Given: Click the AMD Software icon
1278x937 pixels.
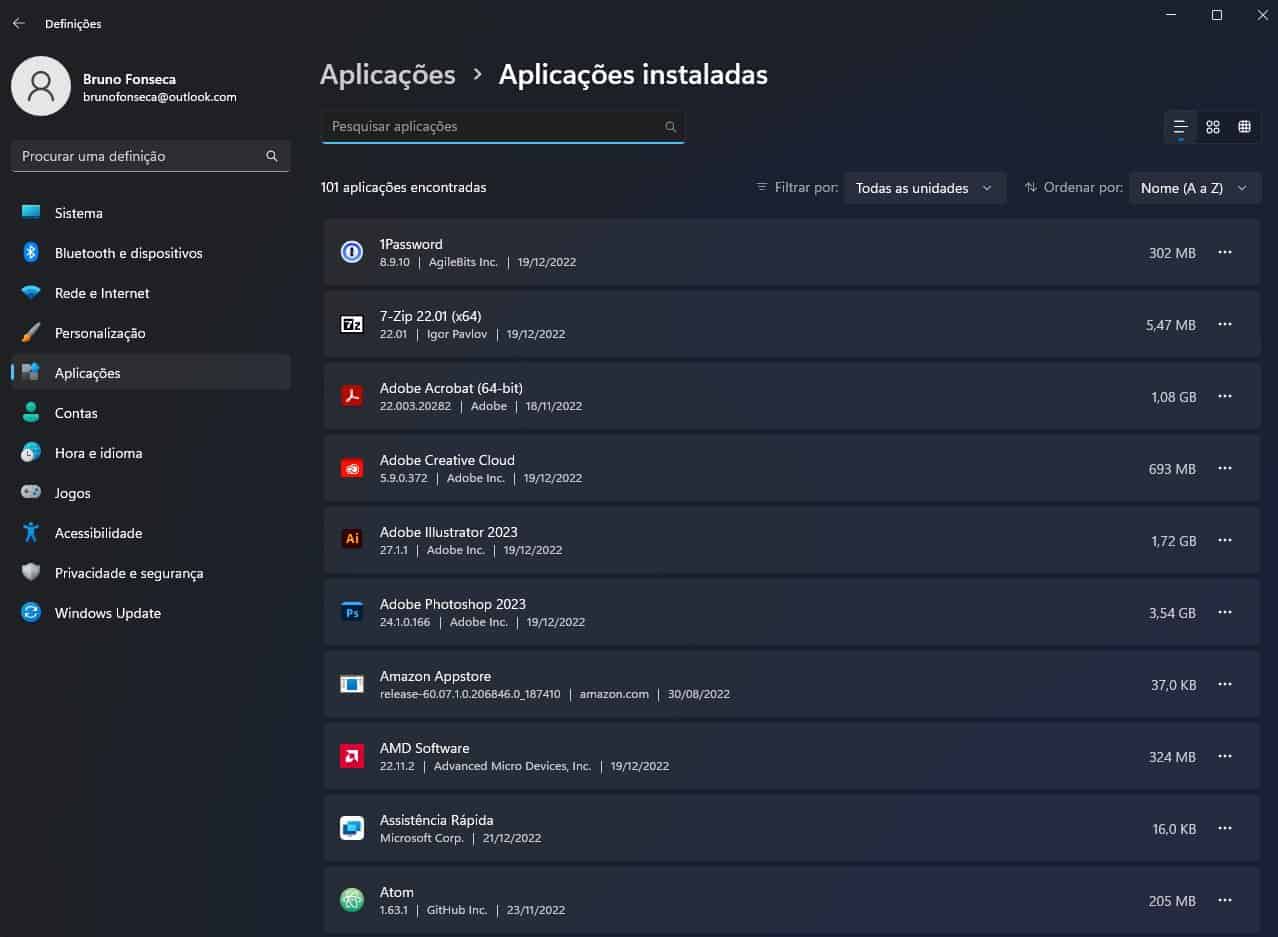Looking at the screenshot, I should [351, 756].
